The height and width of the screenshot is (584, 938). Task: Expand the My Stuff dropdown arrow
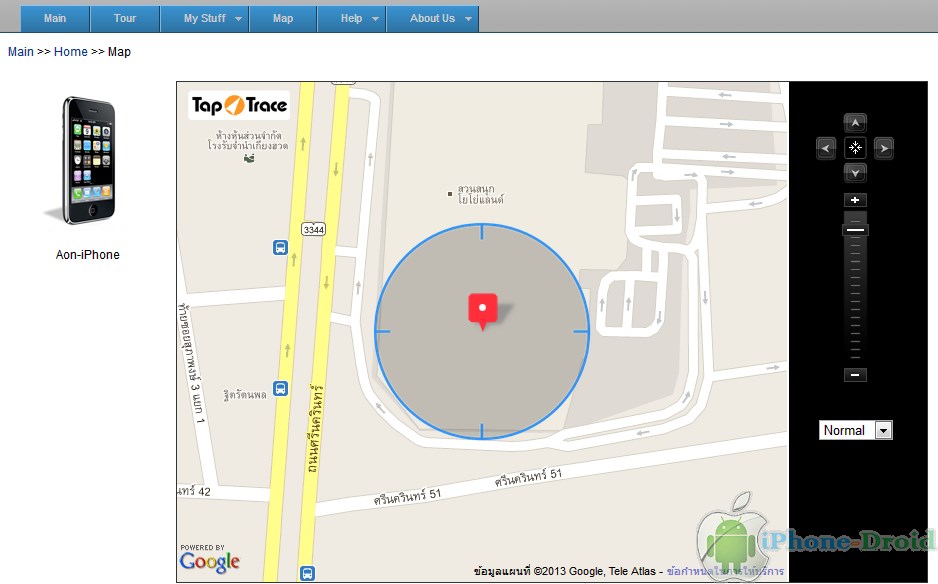[x=238, y=19]
